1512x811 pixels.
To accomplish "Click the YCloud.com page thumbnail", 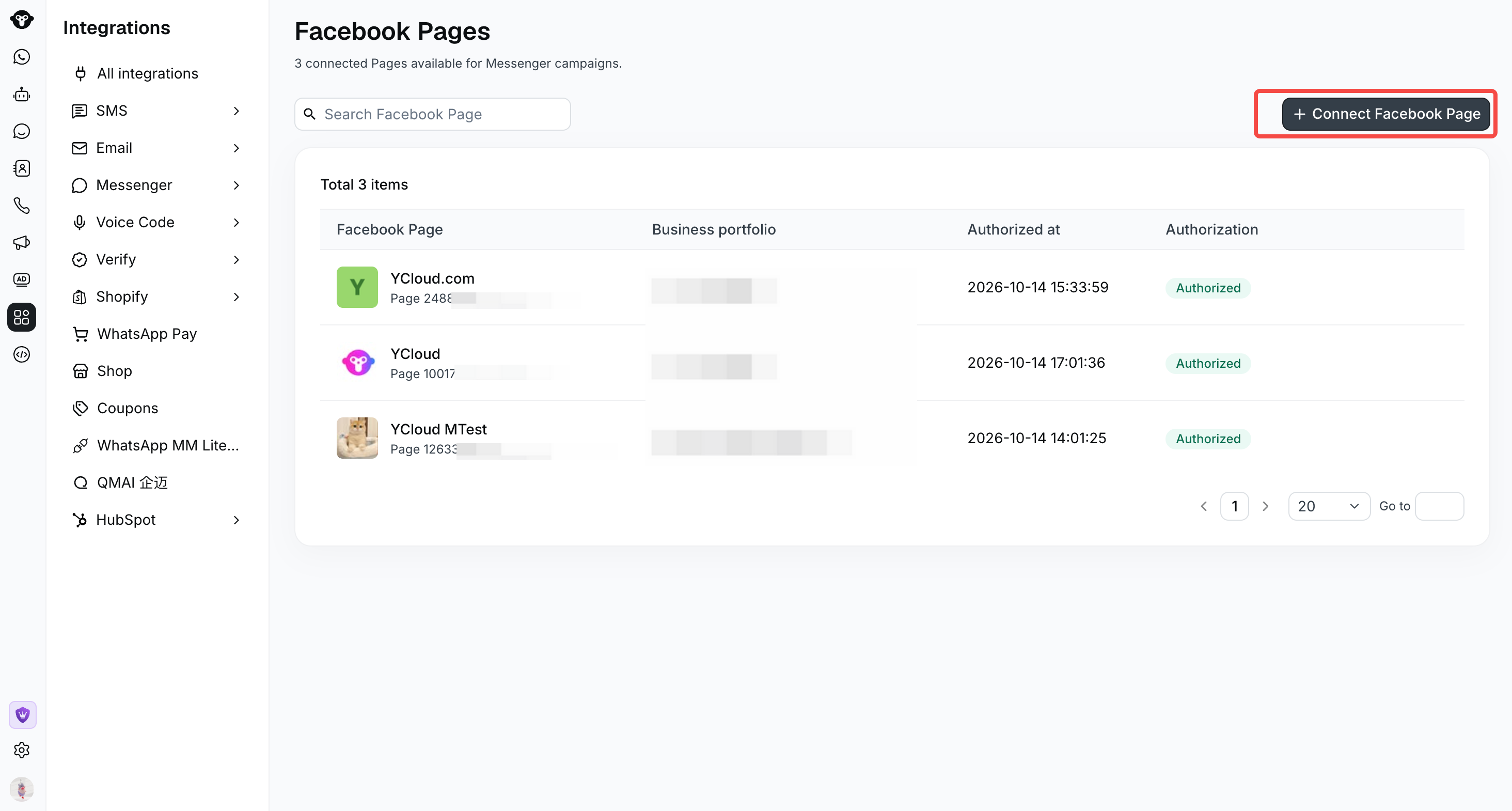I will pyautogui.click(x=357, y=287).
